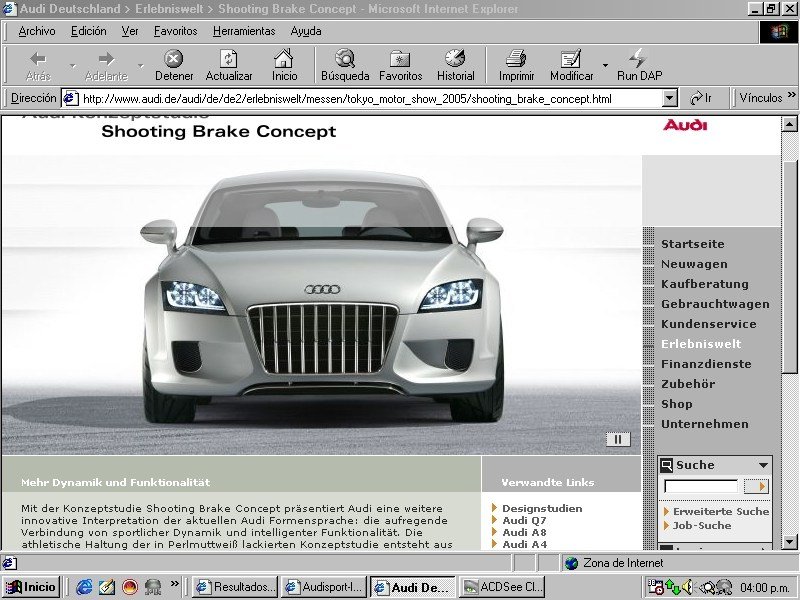800x600 pixels.
Task: Open the Unternehmen navigation link
Action: [704, 424]
